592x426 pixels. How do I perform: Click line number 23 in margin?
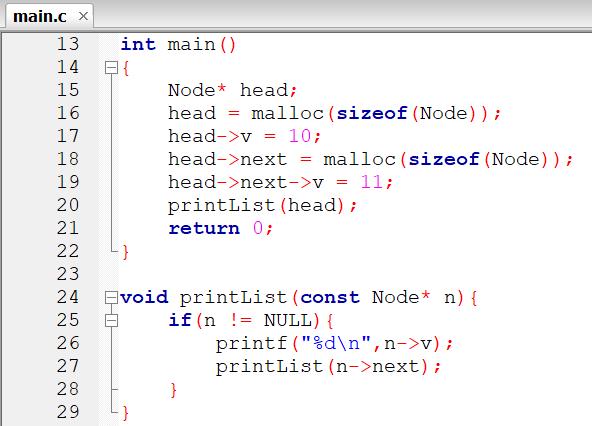[x=68, y=274]
